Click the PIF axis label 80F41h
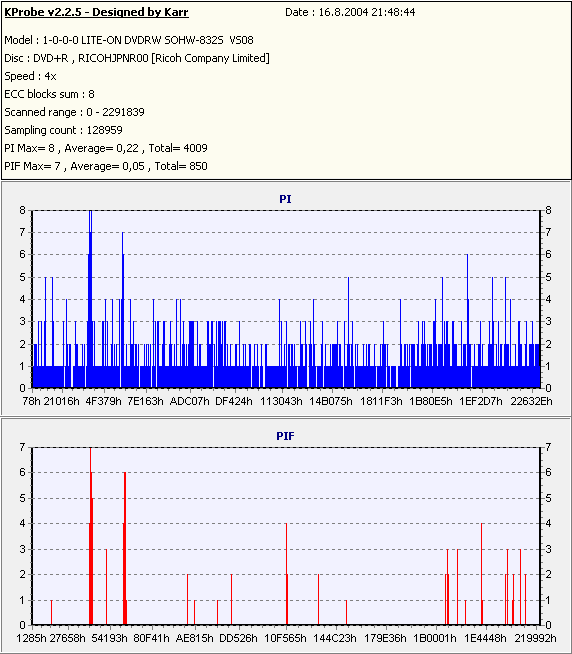The height and width of the screenshot is (654, 572). (151, 638)
